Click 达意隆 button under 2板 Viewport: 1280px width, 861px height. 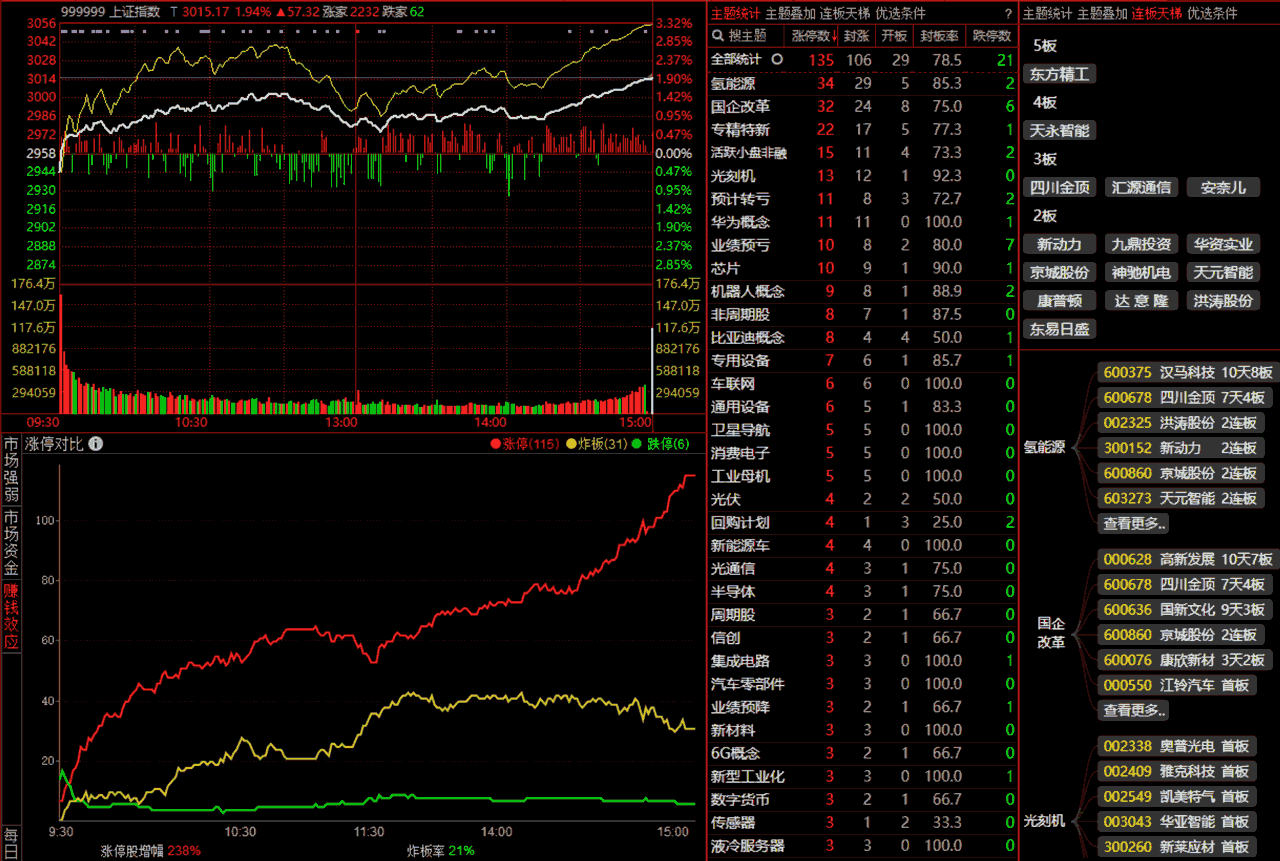click(1141, 300)
